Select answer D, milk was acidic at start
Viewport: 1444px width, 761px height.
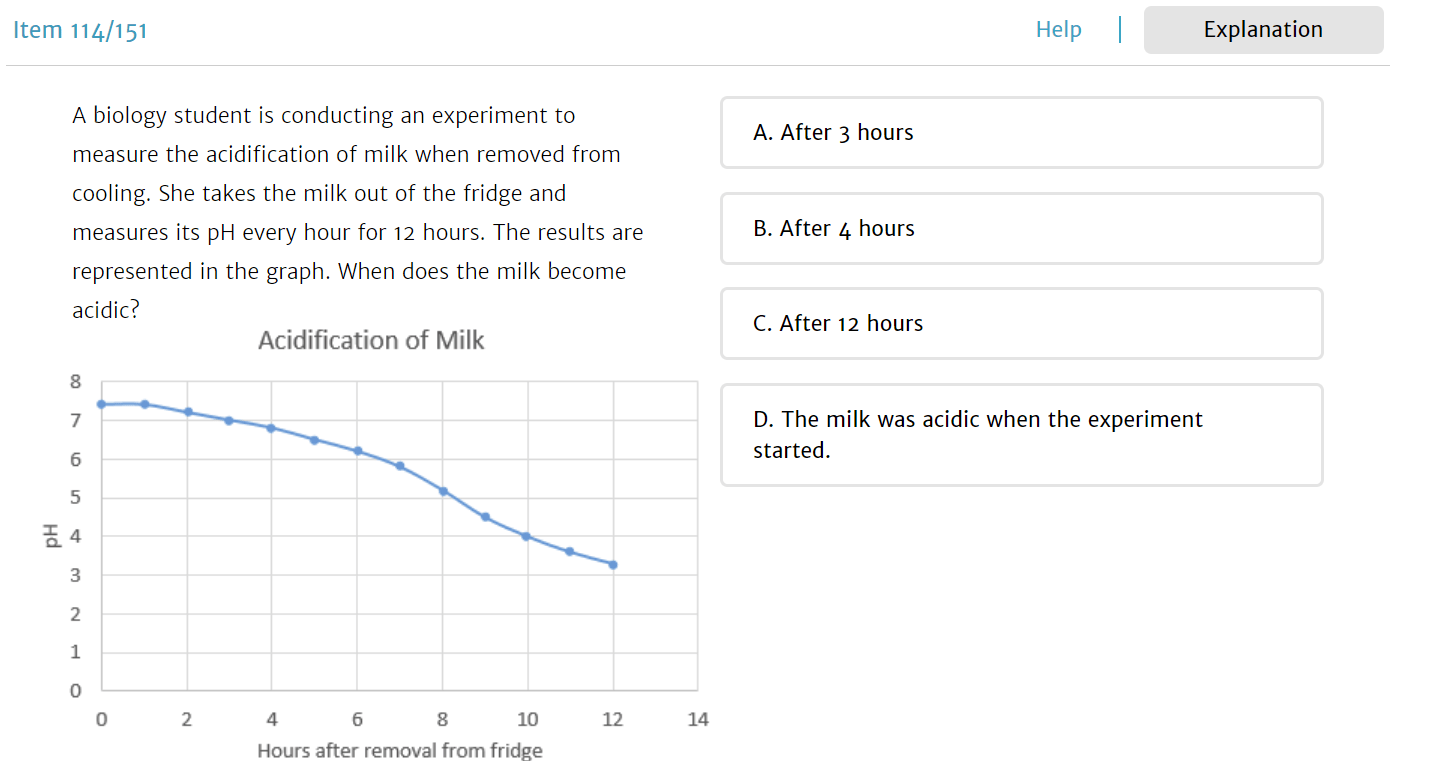click(1021, 435)
